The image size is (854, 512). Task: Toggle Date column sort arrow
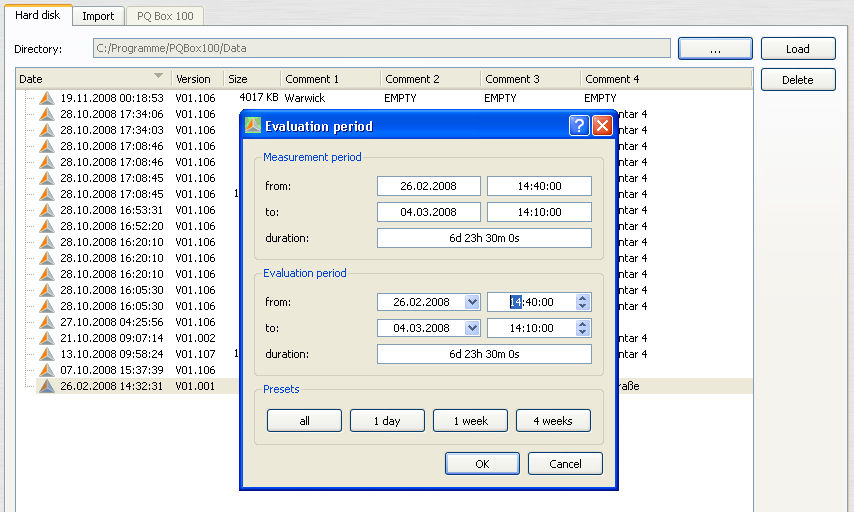click(158, 76)
